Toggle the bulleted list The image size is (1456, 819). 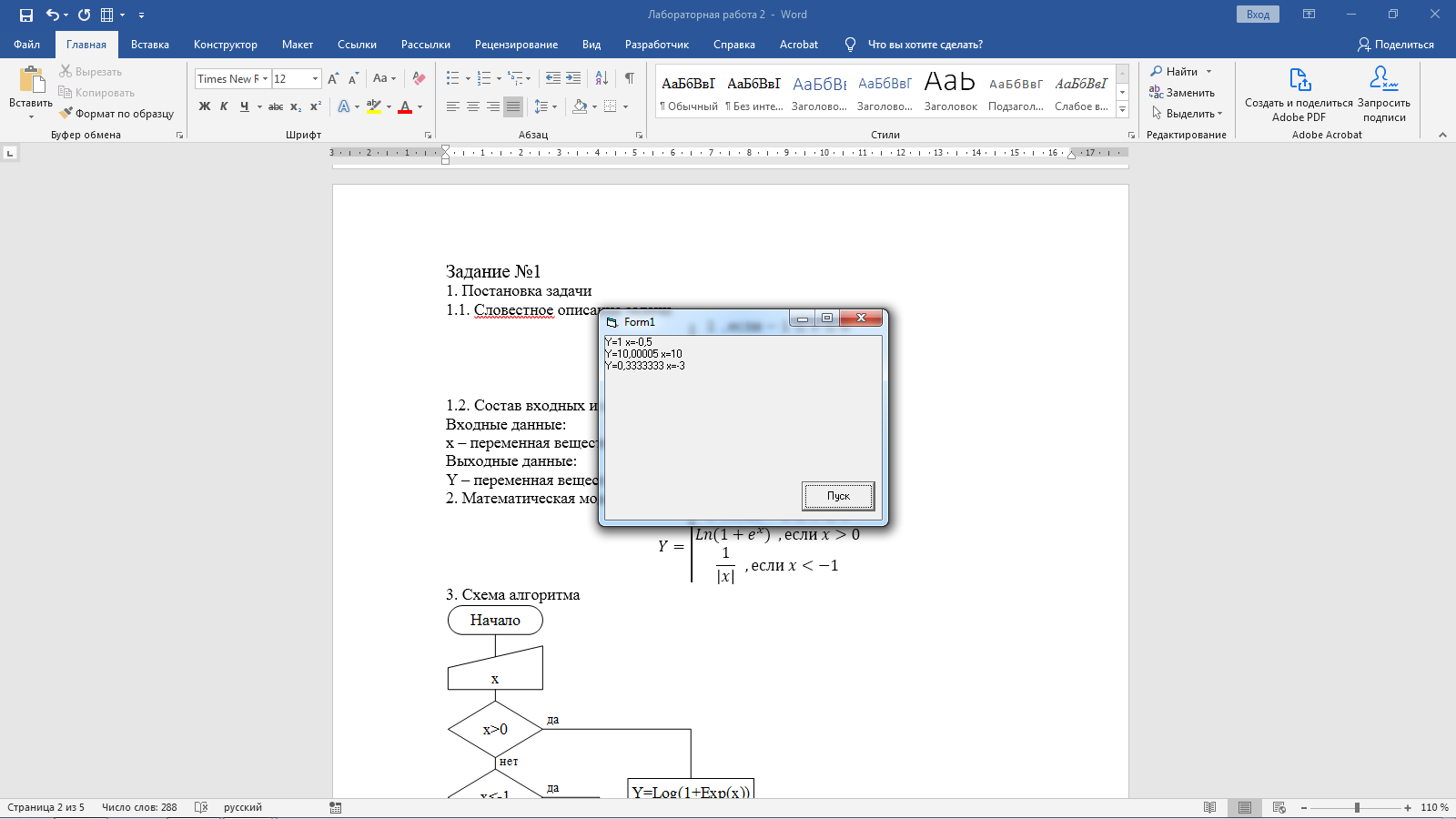click(x=452, y=79)
